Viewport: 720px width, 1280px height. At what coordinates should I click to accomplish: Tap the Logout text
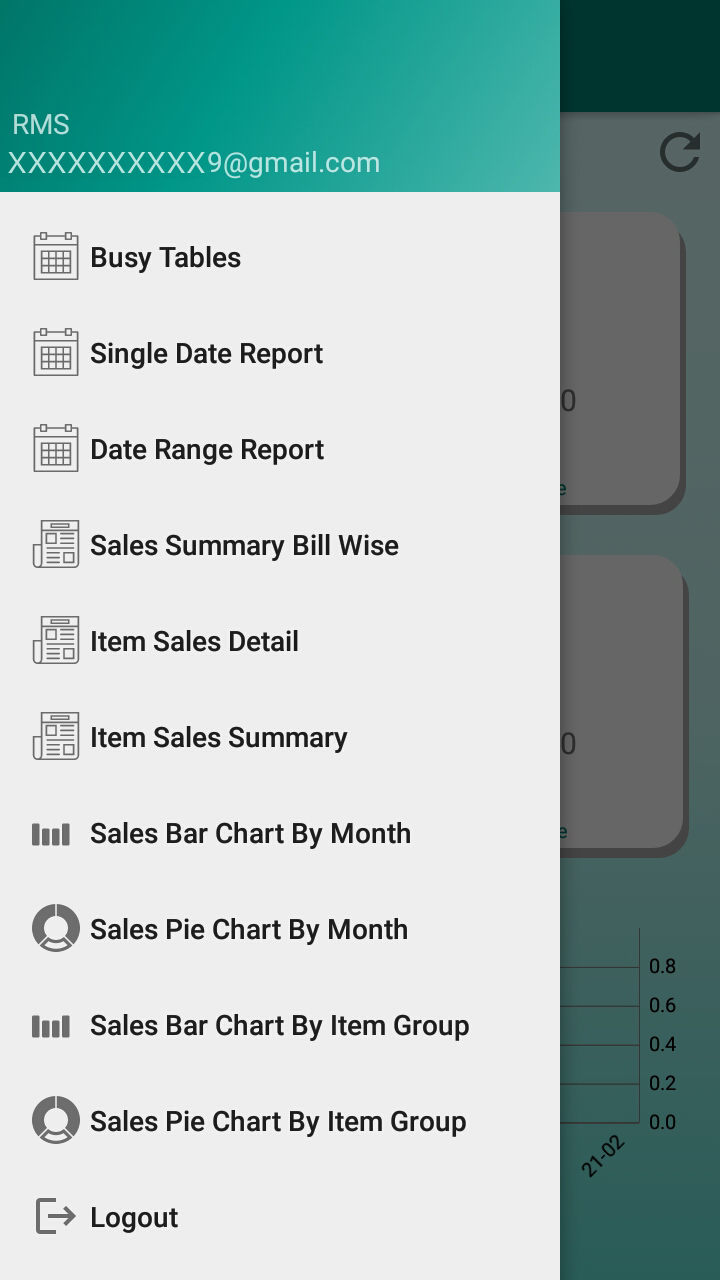coord(134,1217)
